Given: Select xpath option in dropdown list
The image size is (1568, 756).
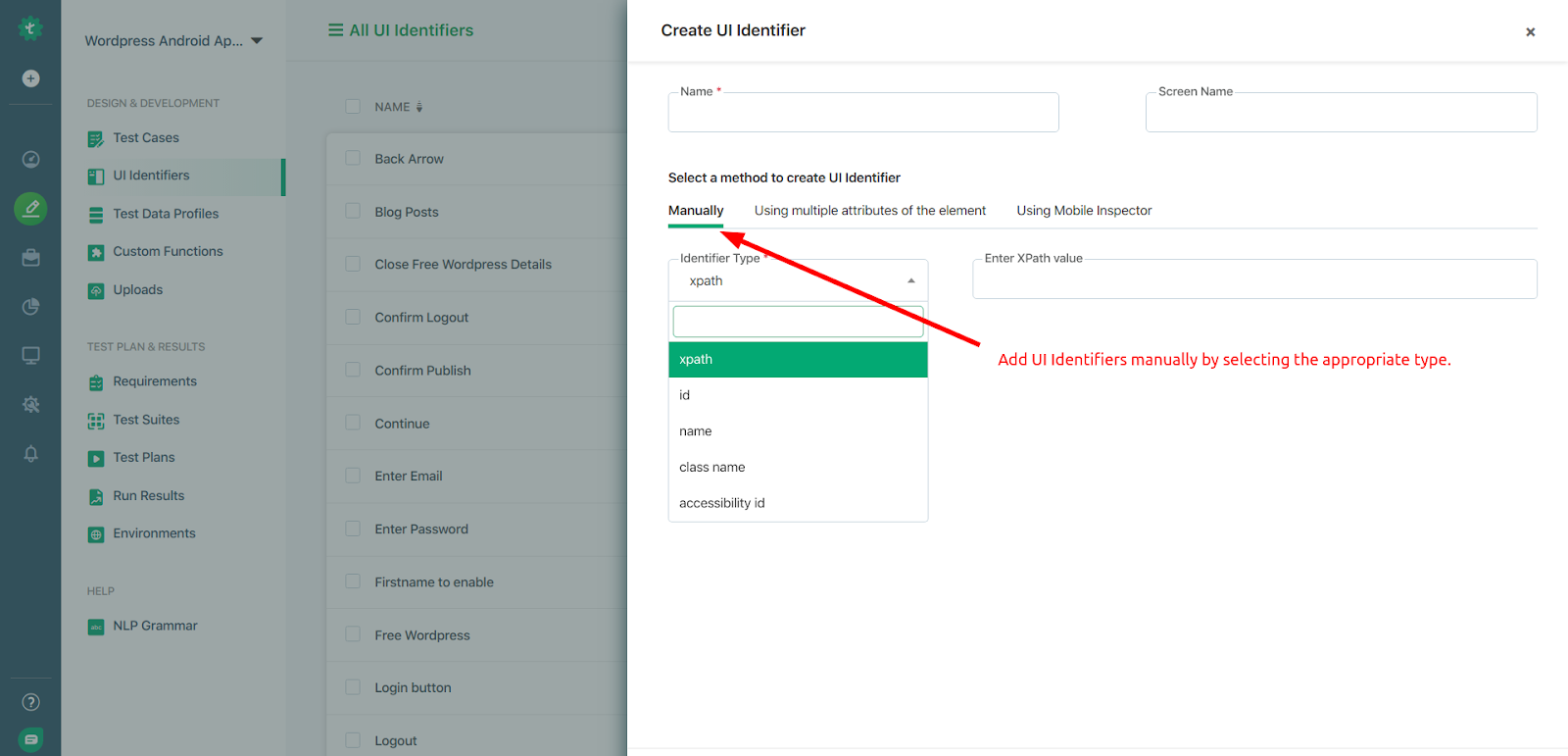Looking at the screenshot, I should click(x=798, y=360).
